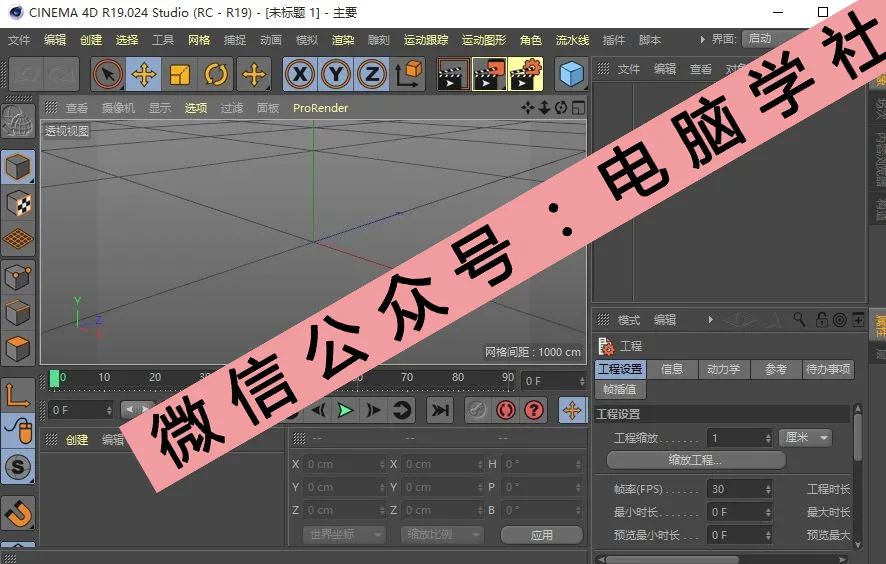This screenshot has height=564, width=886.
Task: Enable Snap magnet icon
Action: 18,513
